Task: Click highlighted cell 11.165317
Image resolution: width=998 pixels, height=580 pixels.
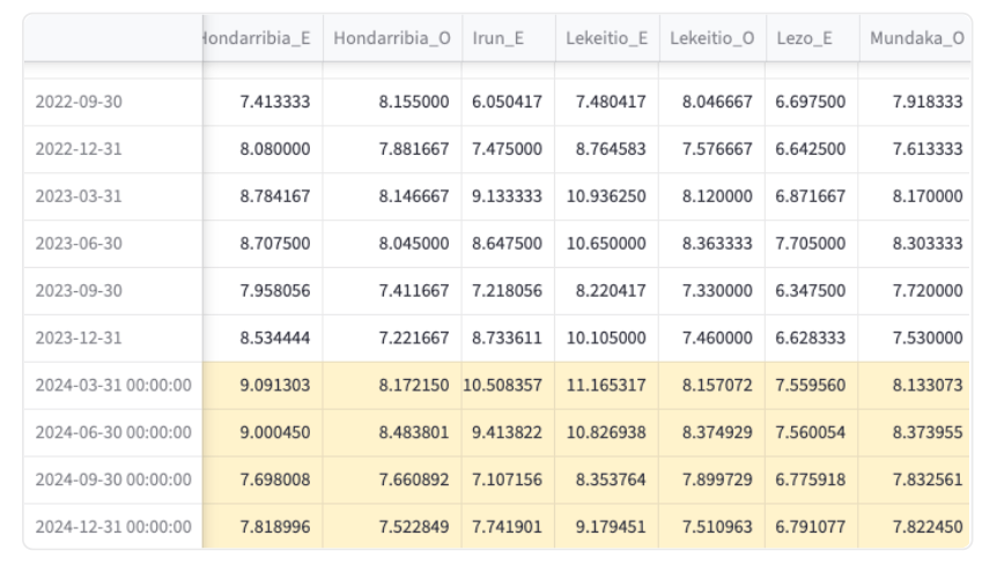Action: 607,385
